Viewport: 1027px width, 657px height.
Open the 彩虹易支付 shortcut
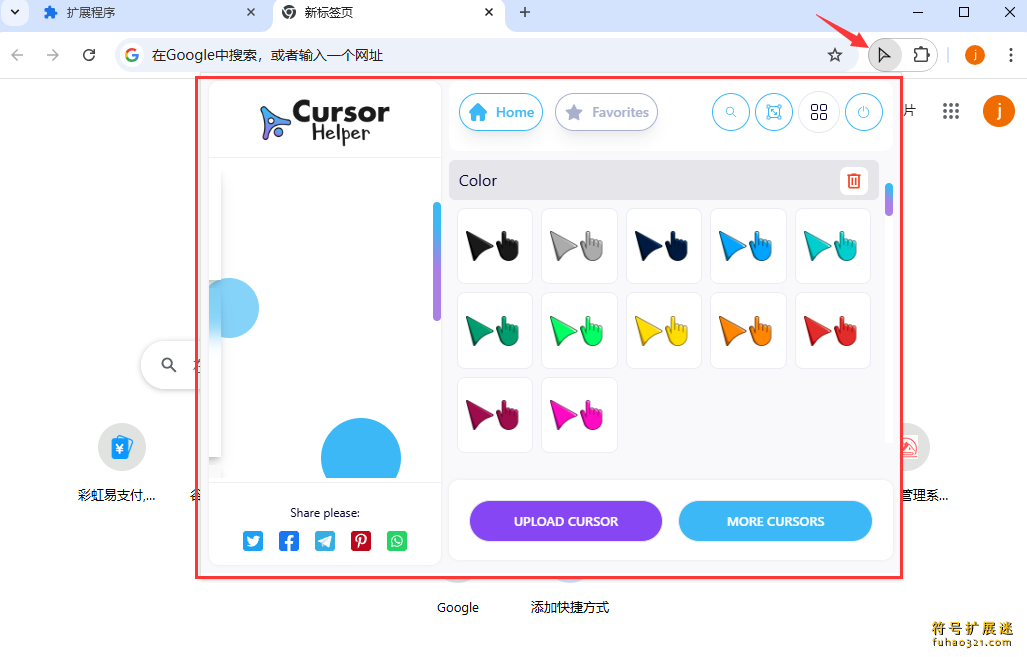click(121, 462)
